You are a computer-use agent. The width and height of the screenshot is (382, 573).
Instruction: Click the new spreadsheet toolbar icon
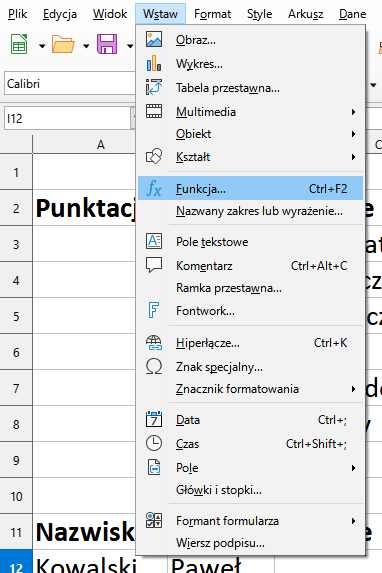(x=19, y=44)
